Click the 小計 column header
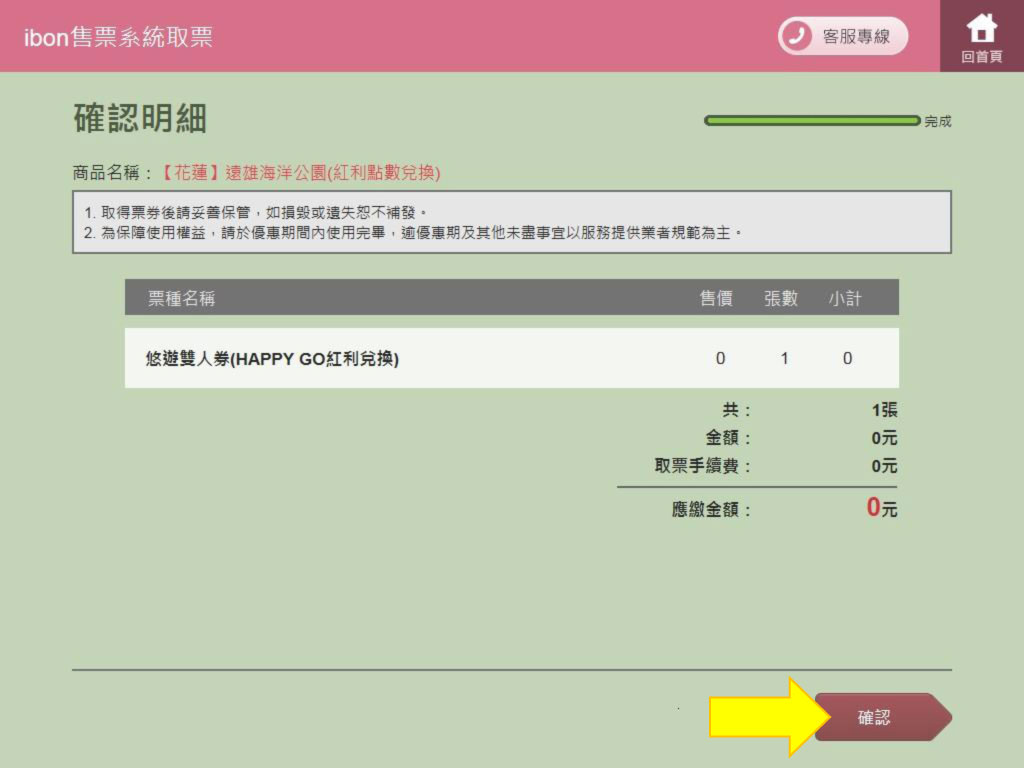 845,298
